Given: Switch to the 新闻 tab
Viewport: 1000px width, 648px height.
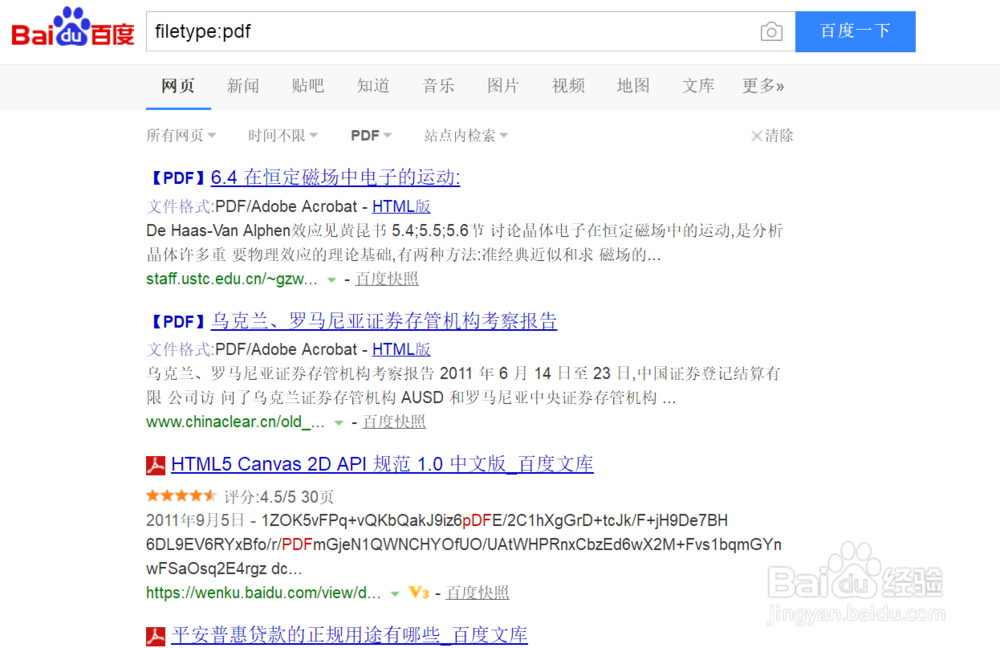Looking at the screenshot, I should (243, 85).
